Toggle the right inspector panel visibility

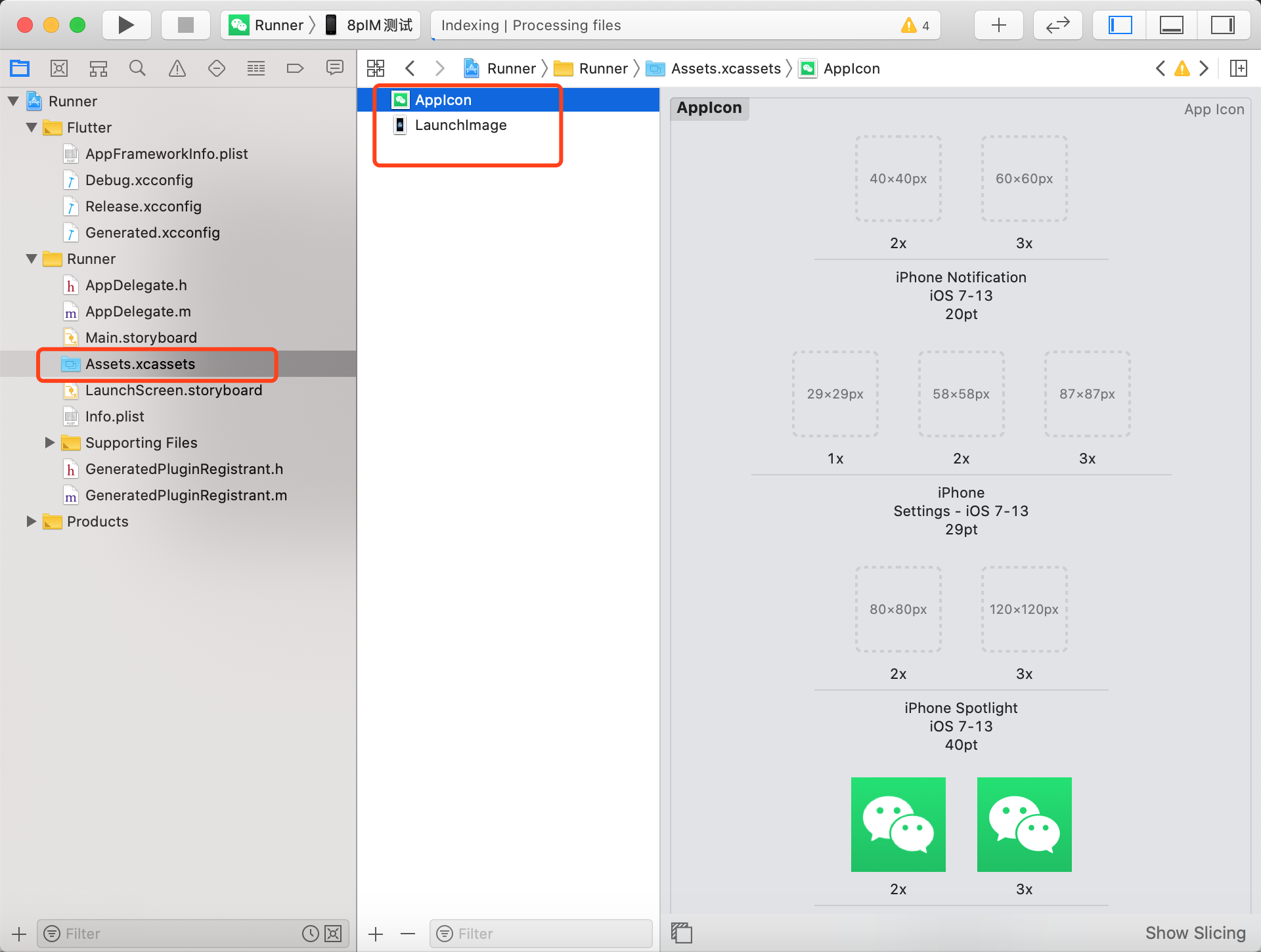pos(1222,25)
